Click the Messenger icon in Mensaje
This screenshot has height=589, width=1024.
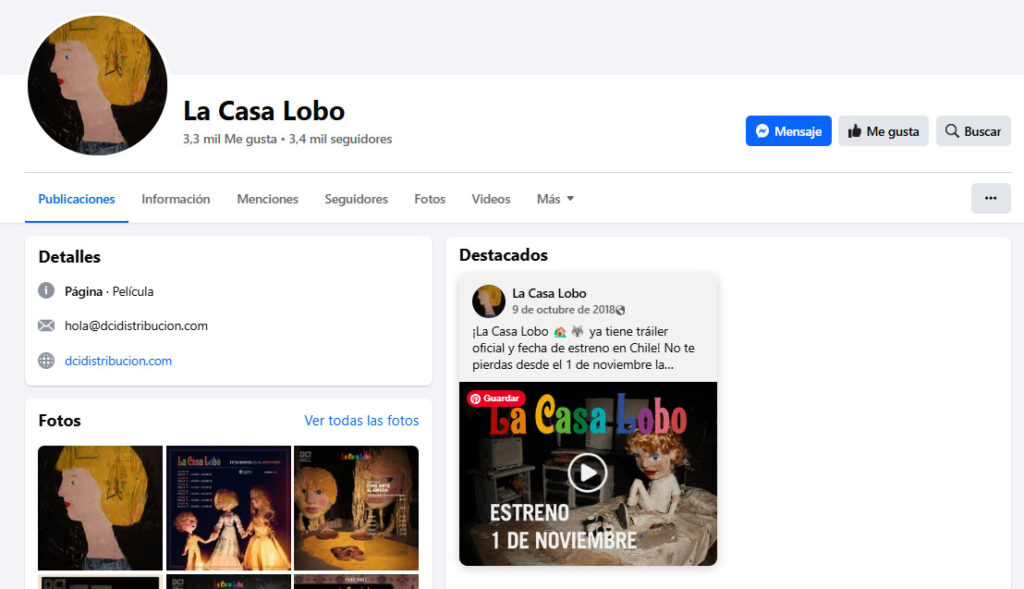[x=762, y=131]
